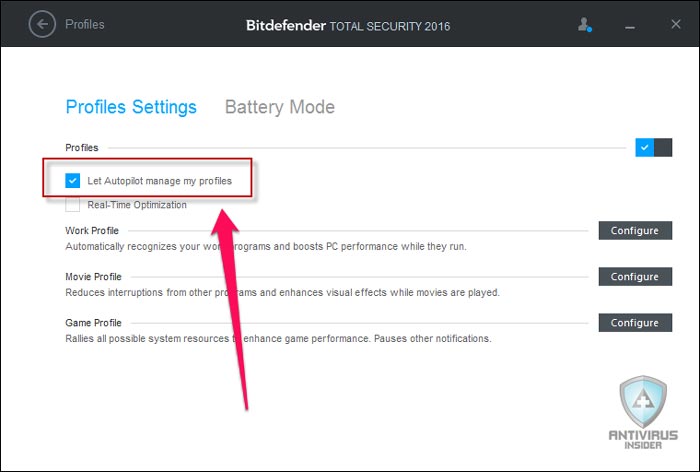Click the Game Profile heading
Viewport: 700px width, 472px height.
click(x=93, y=322)
